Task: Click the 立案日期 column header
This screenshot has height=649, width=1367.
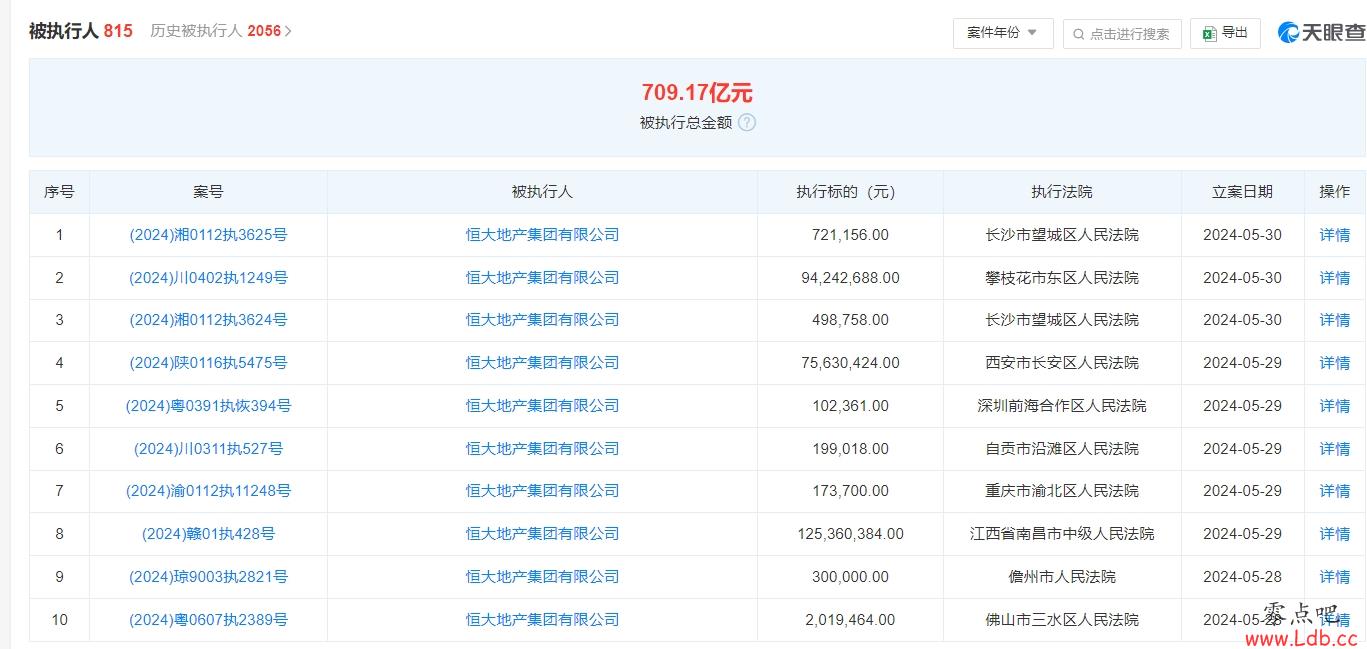Action: tap(1242, 192)
